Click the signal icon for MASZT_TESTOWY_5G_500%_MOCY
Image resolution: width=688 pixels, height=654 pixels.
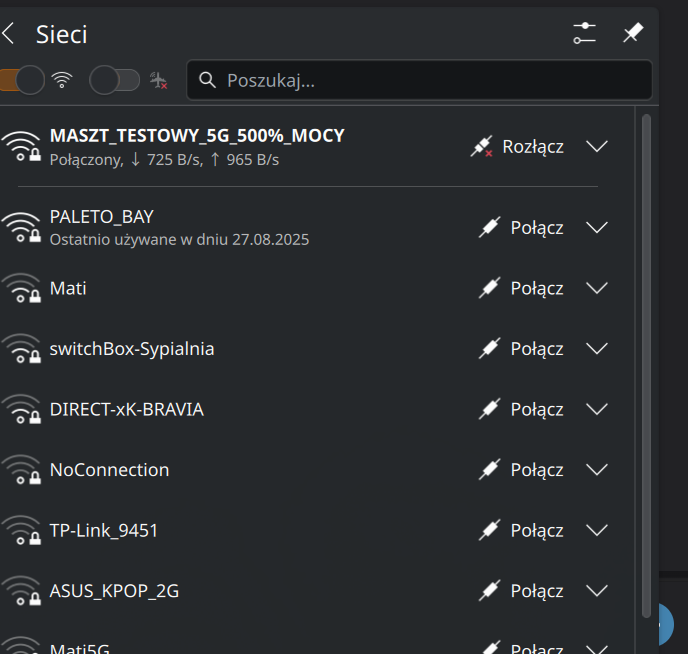pyautogui.click(x=20, y=146)
